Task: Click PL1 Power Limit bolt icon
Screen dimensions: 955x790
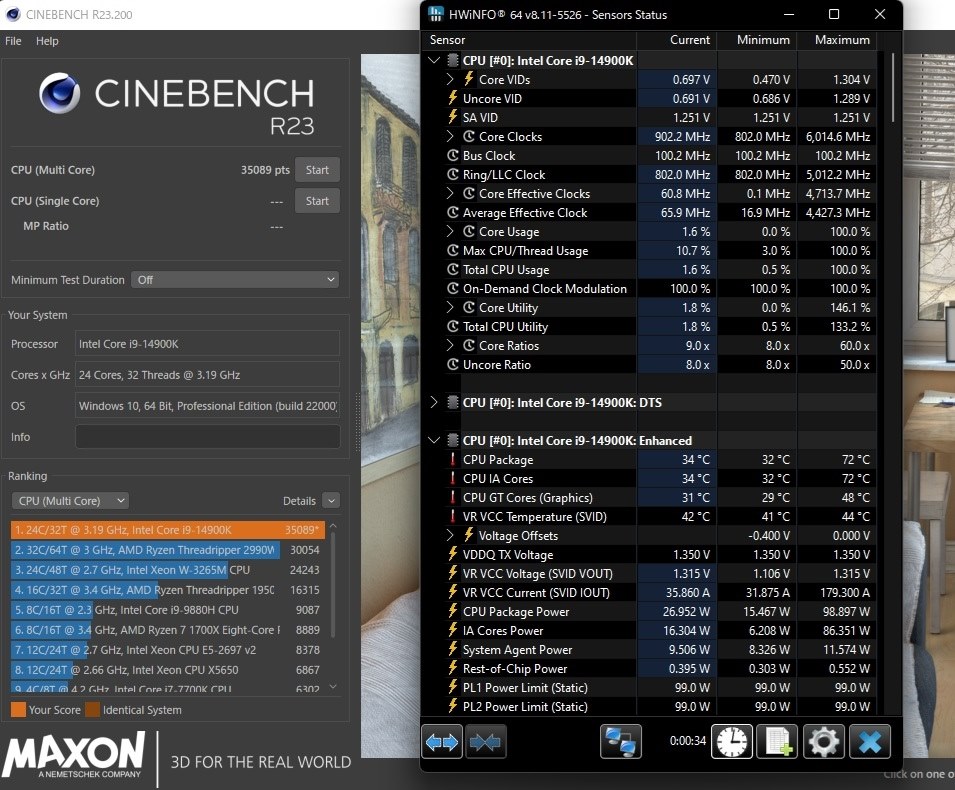Action: click(x=453, y=687)
